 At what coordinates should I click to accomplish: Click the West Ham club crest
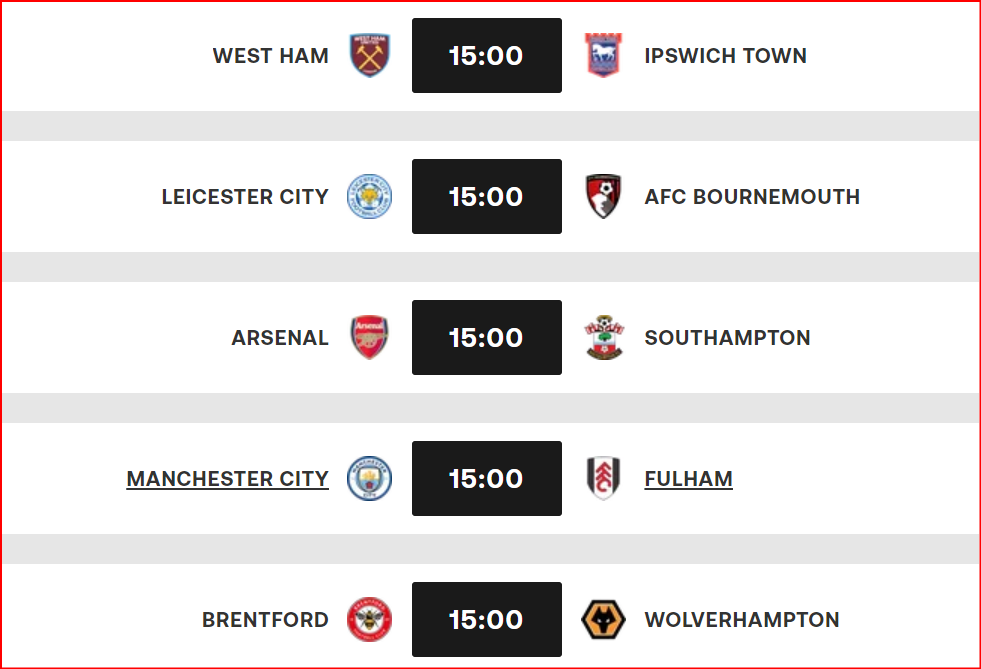click(x=369, y=56)
